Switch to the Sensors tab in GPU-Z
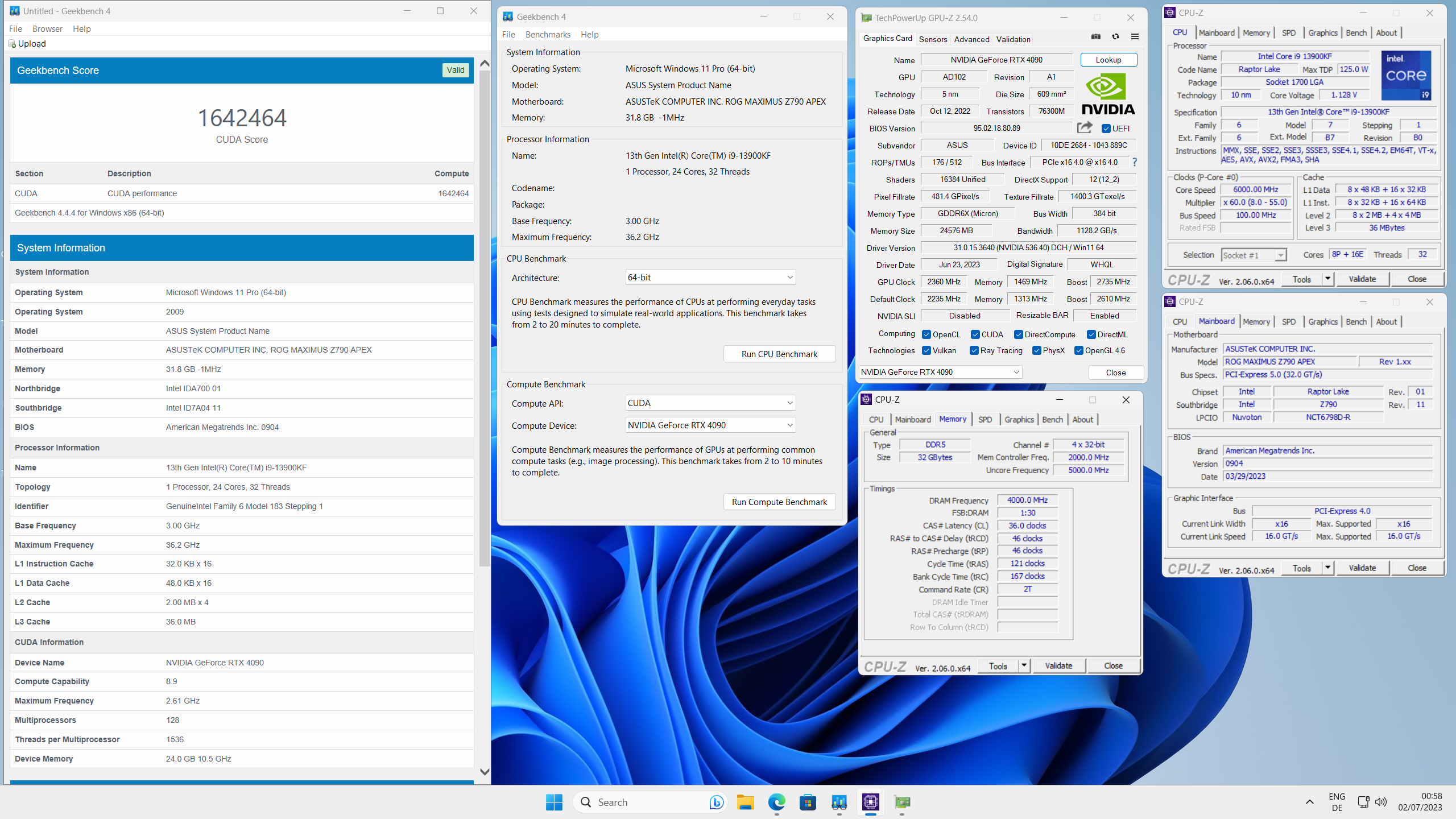Screen dimensions: 1456x819 point(933,39)
